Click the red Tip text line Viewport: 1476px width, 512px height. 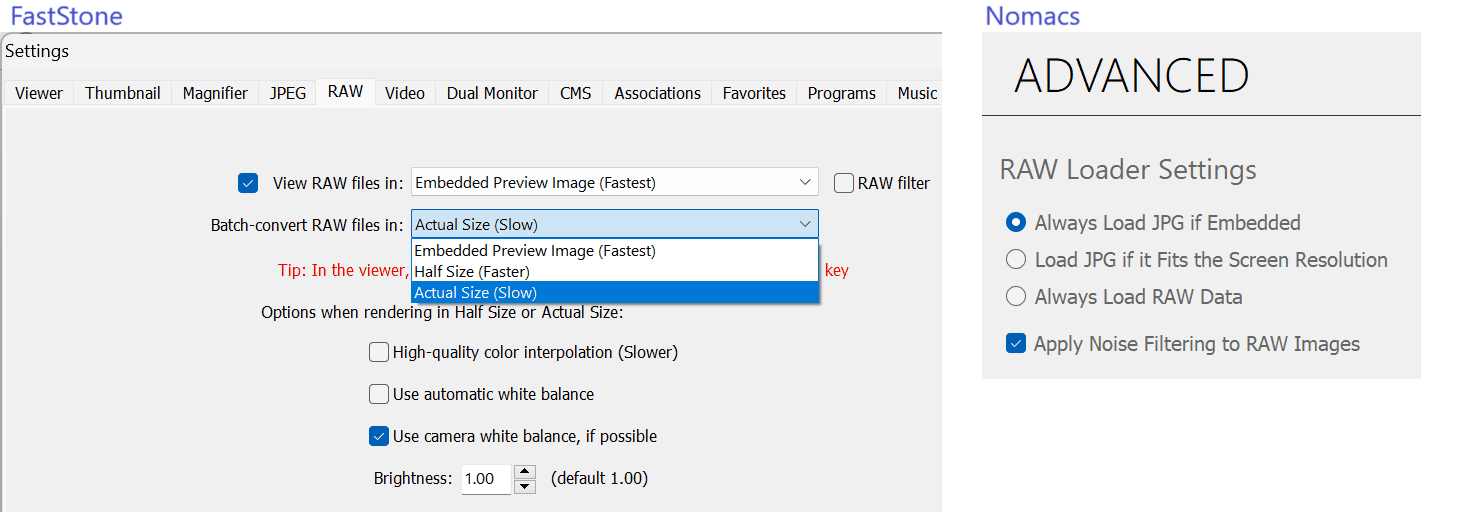[x=344, y=270]
